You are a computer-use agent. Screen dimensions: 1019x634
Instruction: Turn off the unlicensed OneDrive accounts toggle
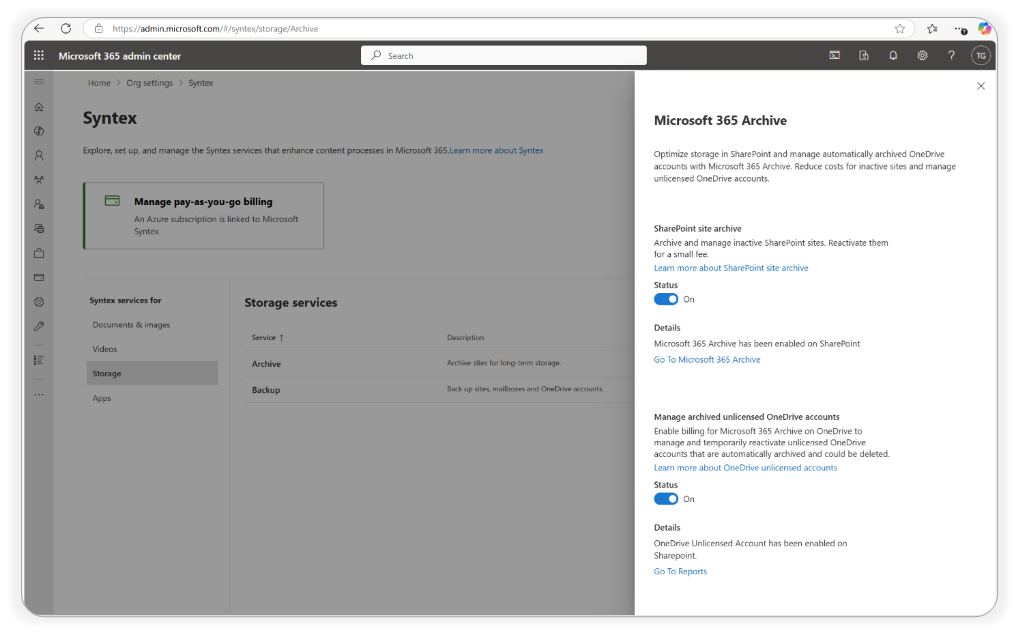(665, 499)
